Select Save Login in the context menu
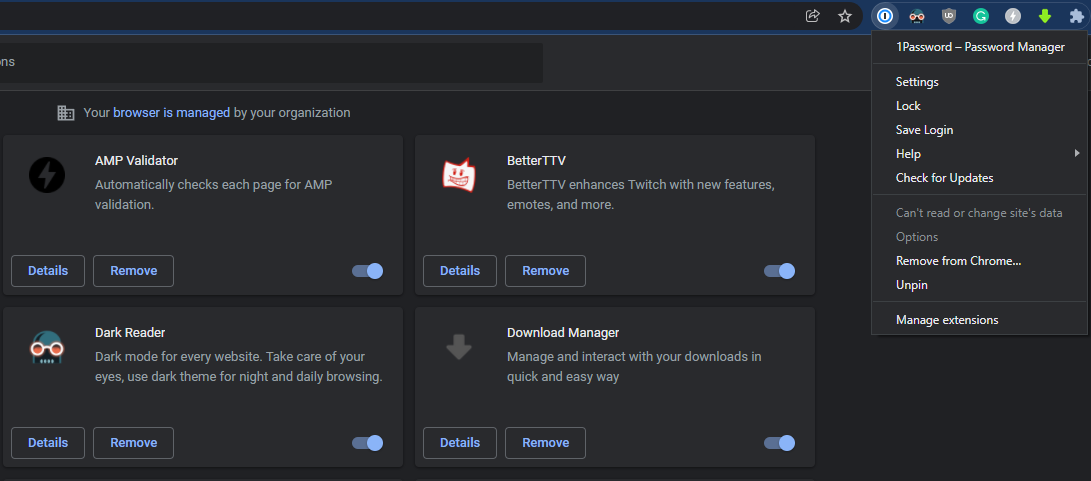 [x=979, y=130]
